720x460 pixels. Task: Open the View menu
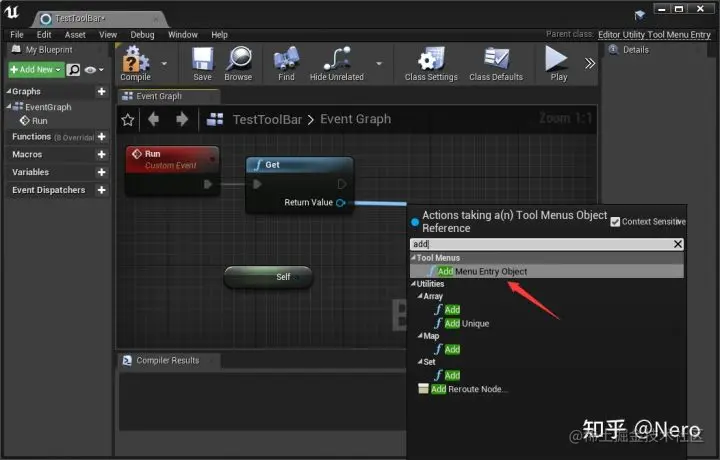[x=108, y=34]
